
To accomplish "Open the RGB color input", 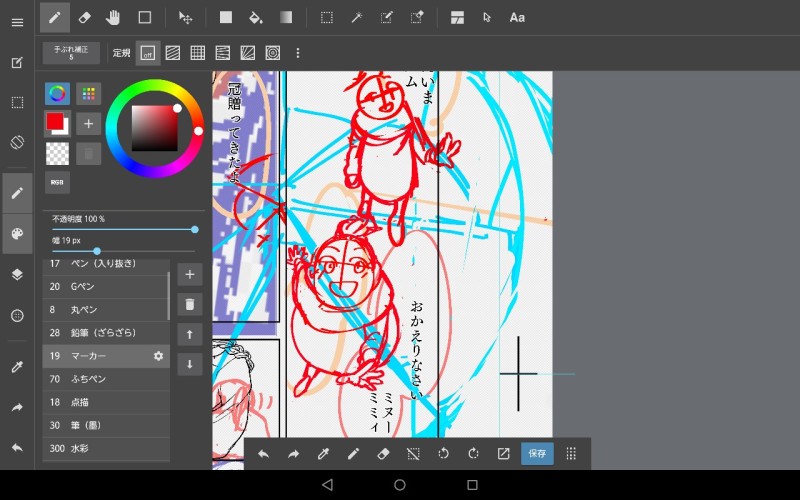I will [x=58, y=183].
